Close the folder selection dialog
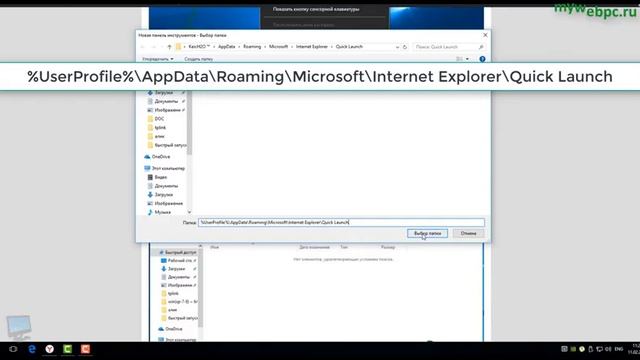The height and width of the screenshot is (360, 640). (485, 35)
